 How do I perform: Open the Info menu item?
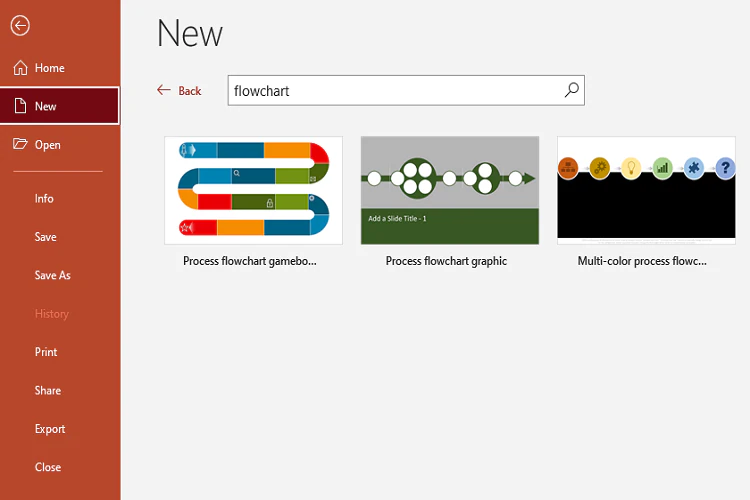(44, 198)
